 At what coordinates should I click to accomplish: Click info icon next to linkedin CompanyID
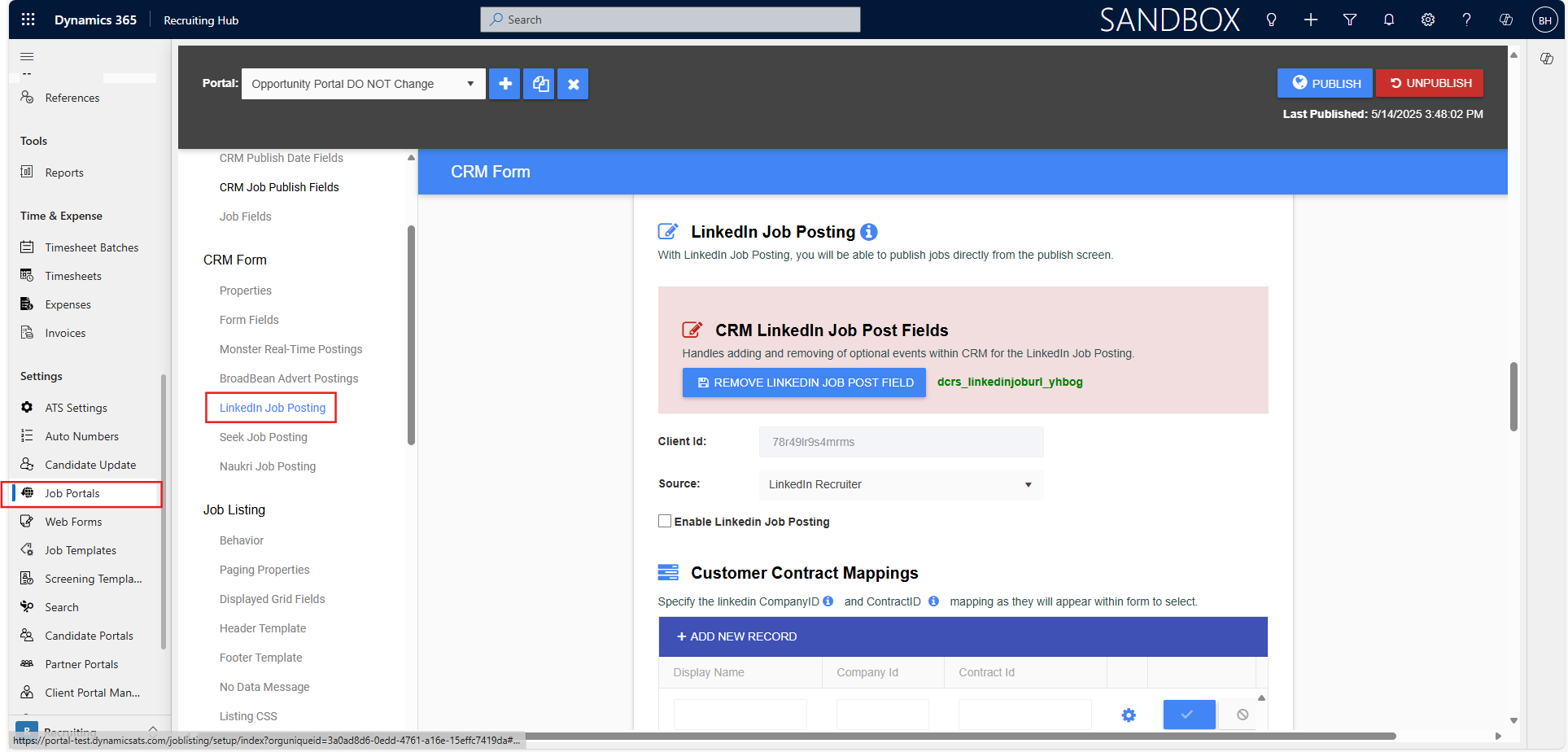pos(828,601)
